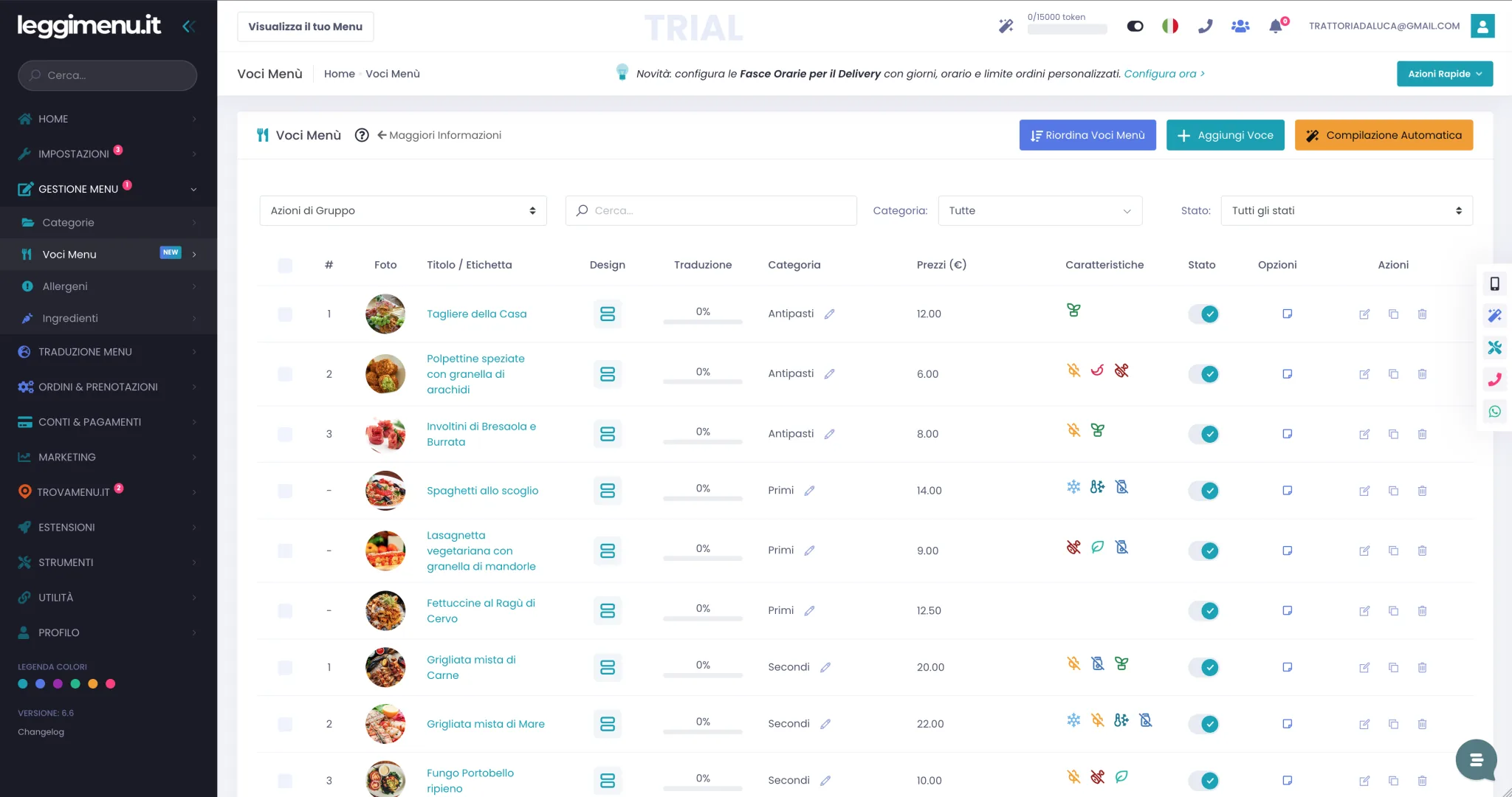Click the notification bell icon
The image size is (1512, 797).
(x=1275, y=27)
